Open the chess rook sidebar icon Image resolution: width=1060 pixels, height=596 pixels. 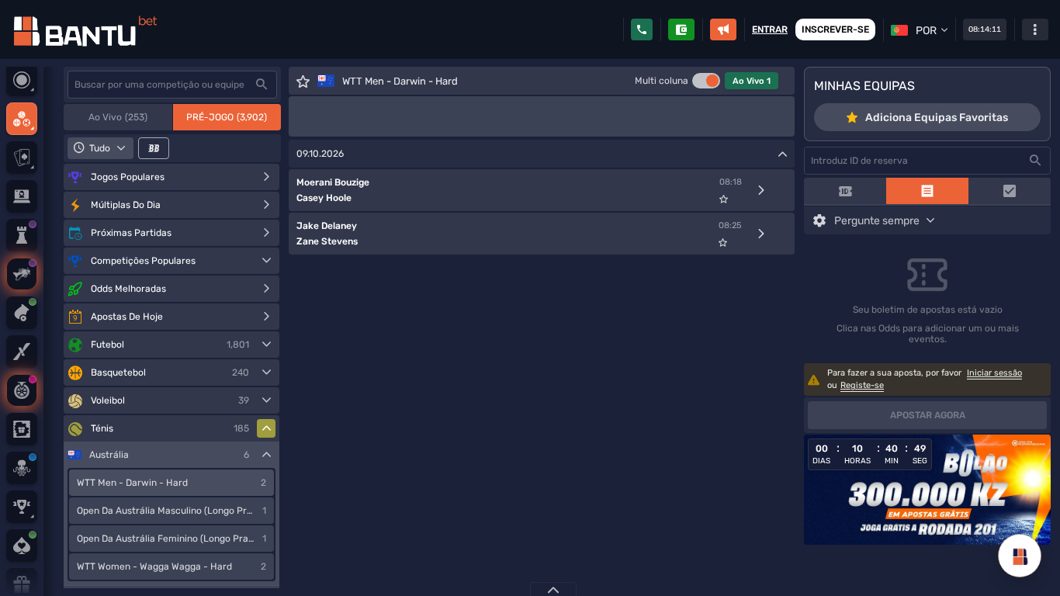click(x=22, y=235)
